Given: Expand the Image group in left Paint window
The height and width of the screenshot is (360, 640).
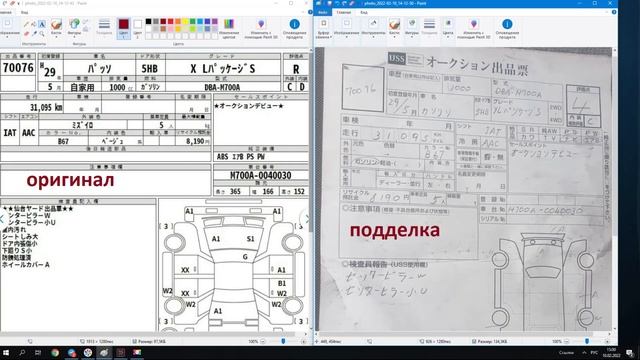Looking at the screenshot, I should coord(8,28).
